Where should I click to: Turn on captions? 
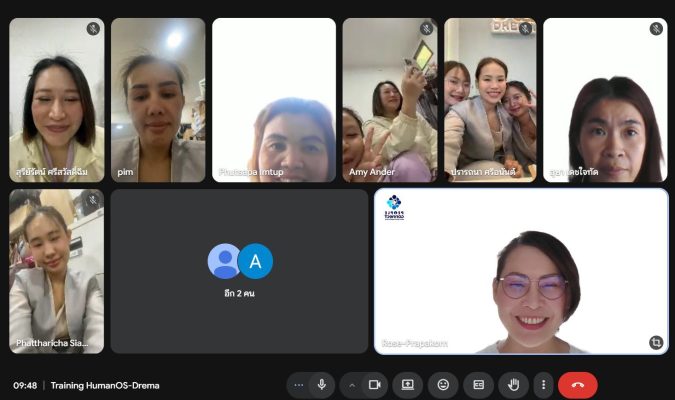(x=478, y=384)
